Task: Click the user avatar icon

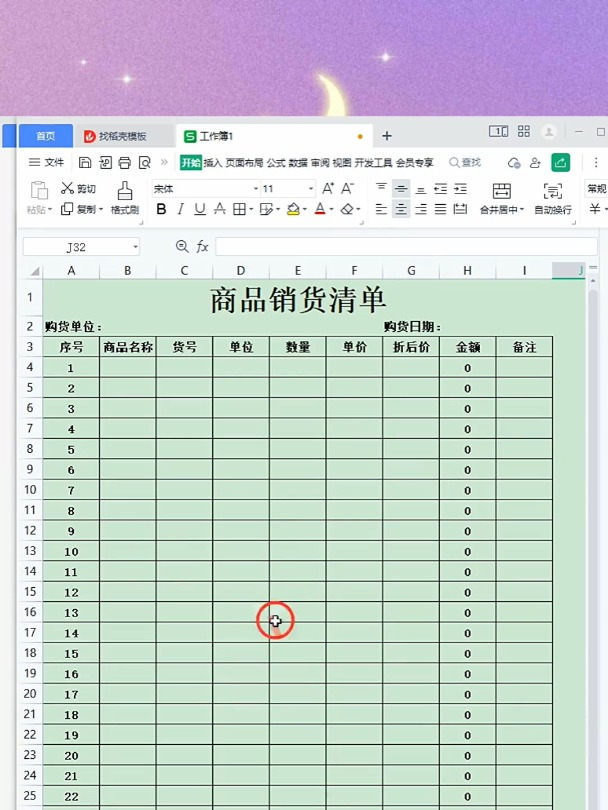Action: click(549, 132)
